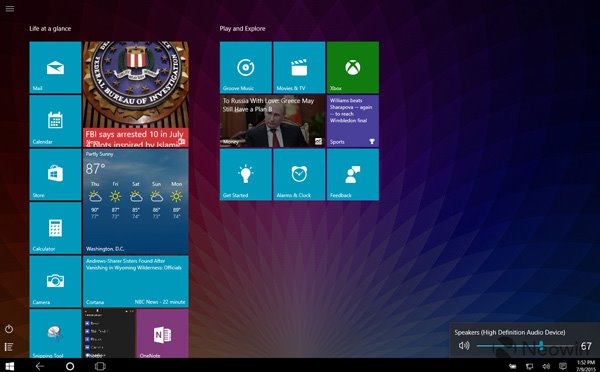Image resolution: width=600 pixels, height=372 pixels.
Task: Click the speaker volume slider track
Action: pos(525,346)
